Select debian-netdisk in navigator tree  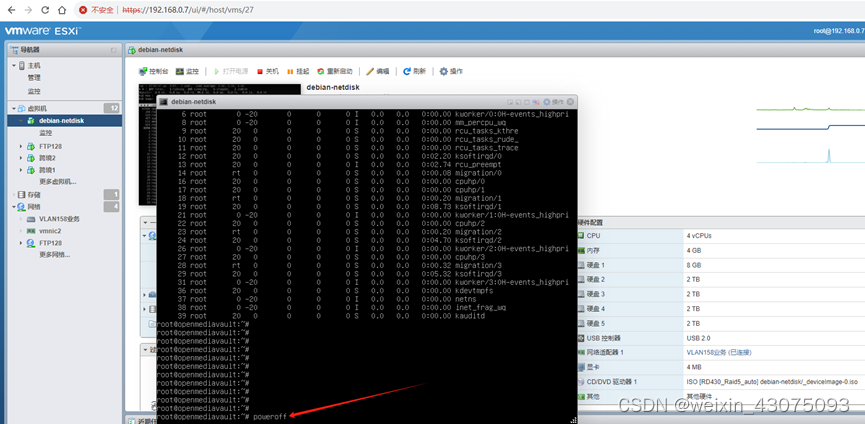[x=62, y=120]
